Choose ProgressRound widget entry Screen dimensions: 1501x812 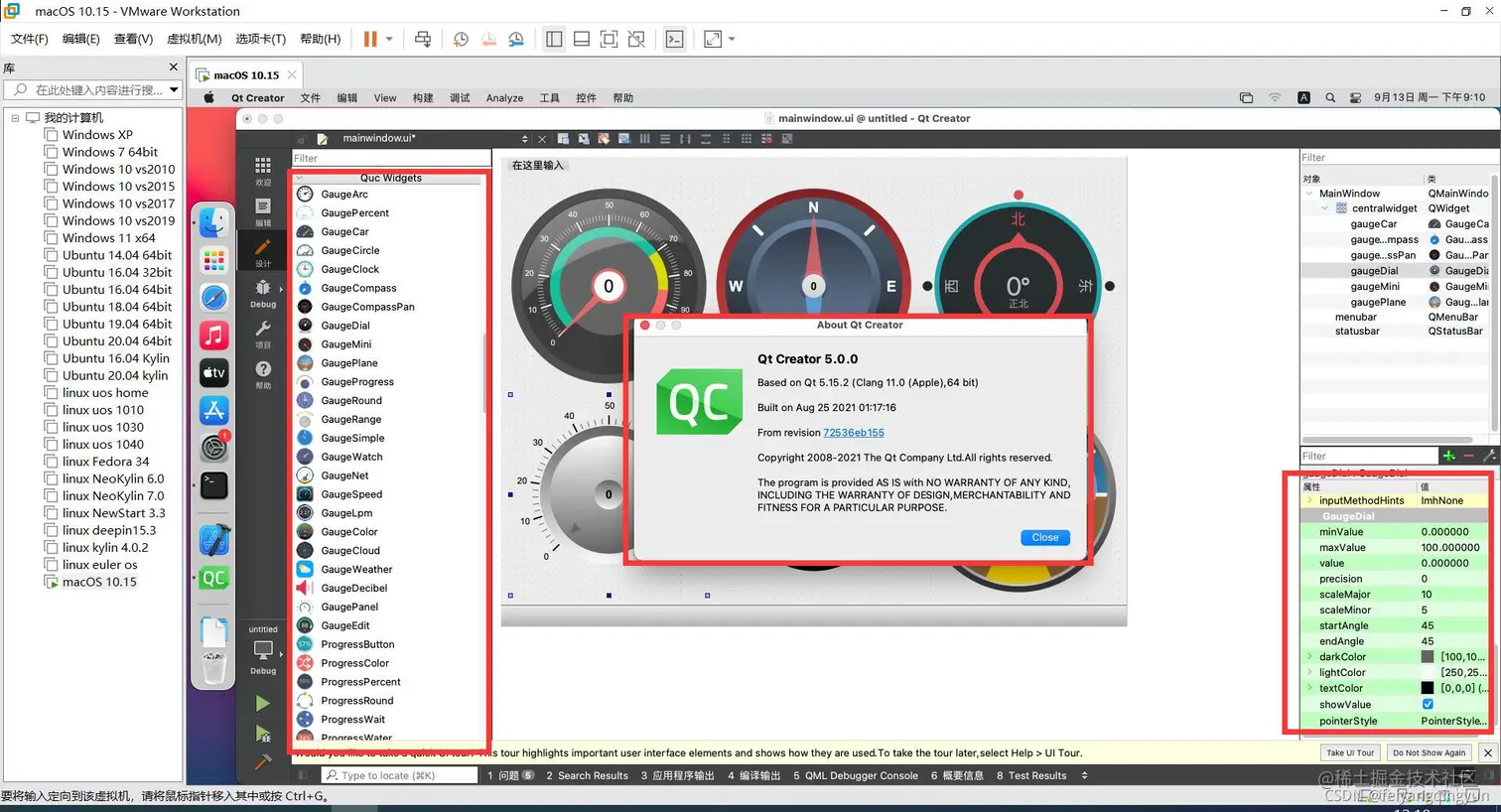click(356, 701)
